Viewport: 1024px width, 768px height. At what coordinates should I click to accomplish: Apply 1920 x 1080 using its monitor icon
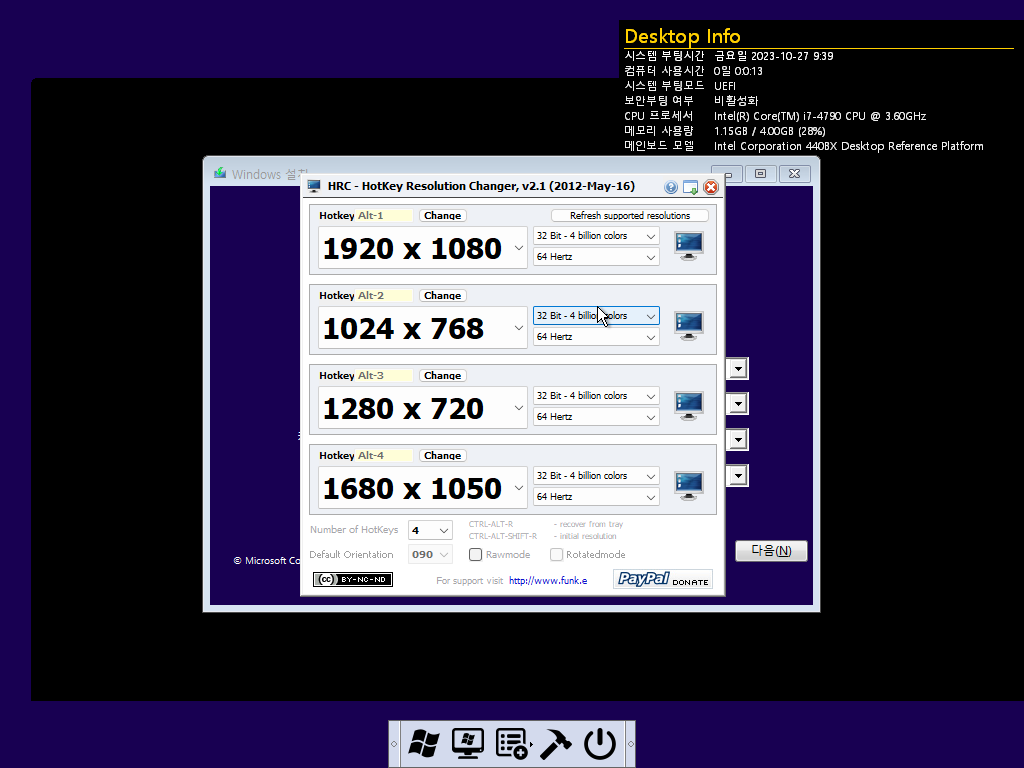[688, 246]
